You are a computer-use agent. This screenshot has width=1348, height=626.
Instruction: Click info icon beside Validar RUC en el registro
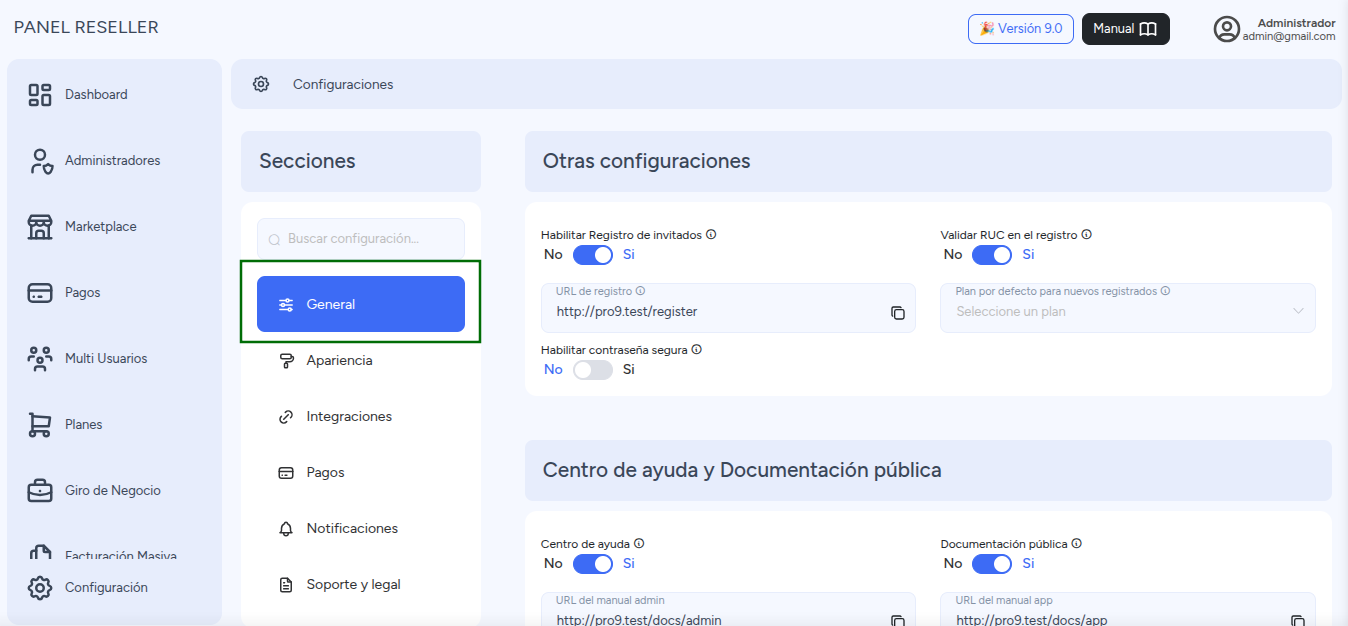[x=1086, y=235]
